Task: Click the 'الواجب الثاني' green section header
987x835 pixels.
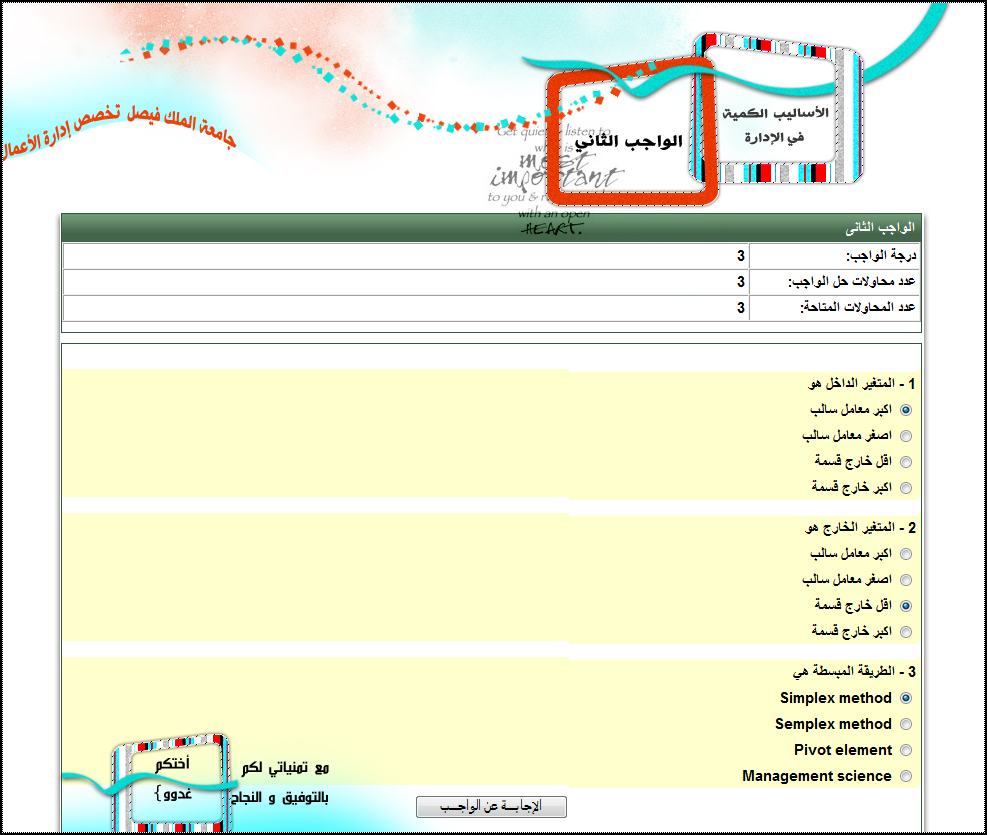Action: coord(491,228)
